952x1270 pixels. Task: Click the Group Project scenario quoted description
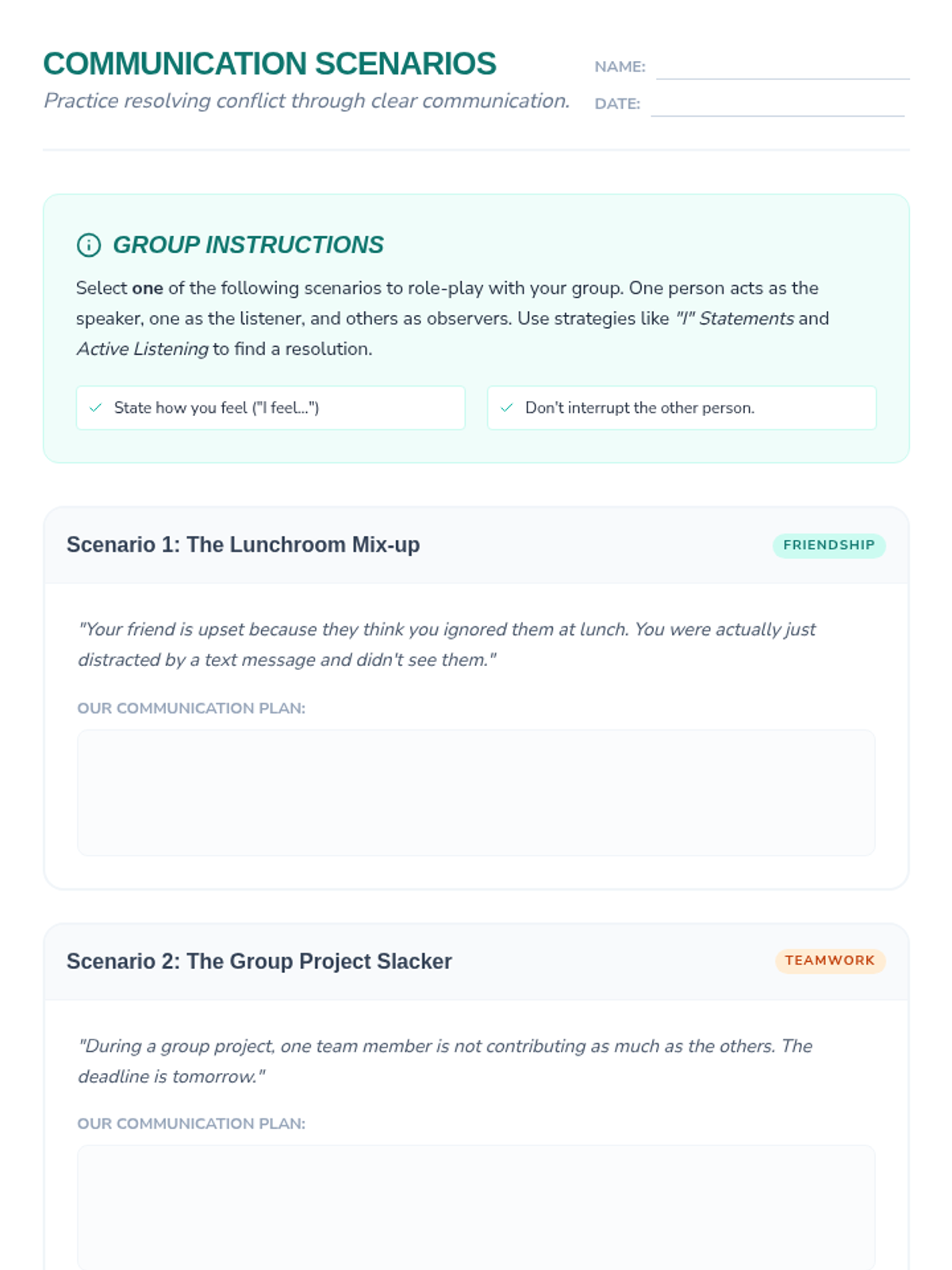(445, 1061)
